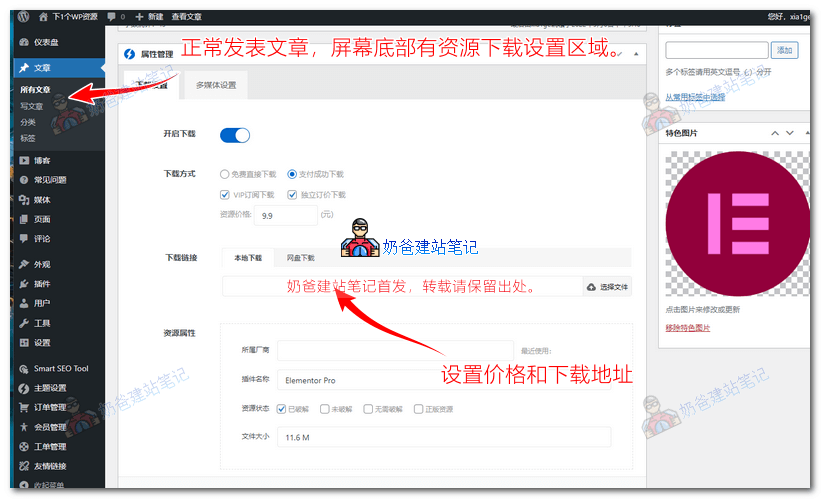Screen dimensions: 821x499
Task: Click 移除特色图片 link
Action: click(687, 328)
